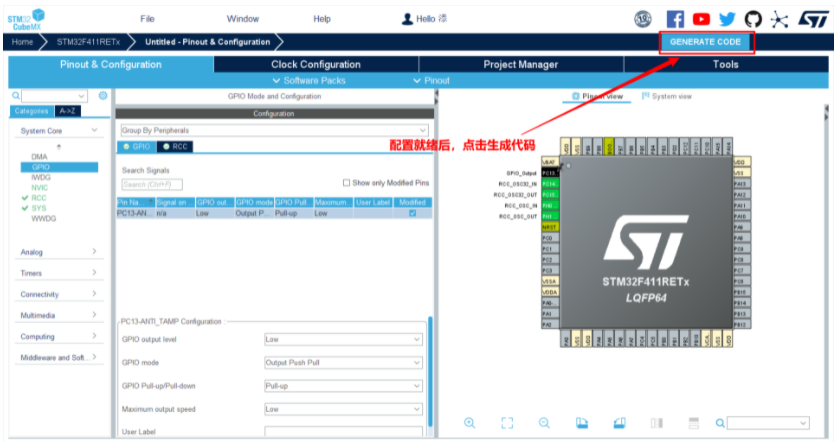Expand the Computing category
The height and width of the screenshot is (442, 834).
(94, 336)
